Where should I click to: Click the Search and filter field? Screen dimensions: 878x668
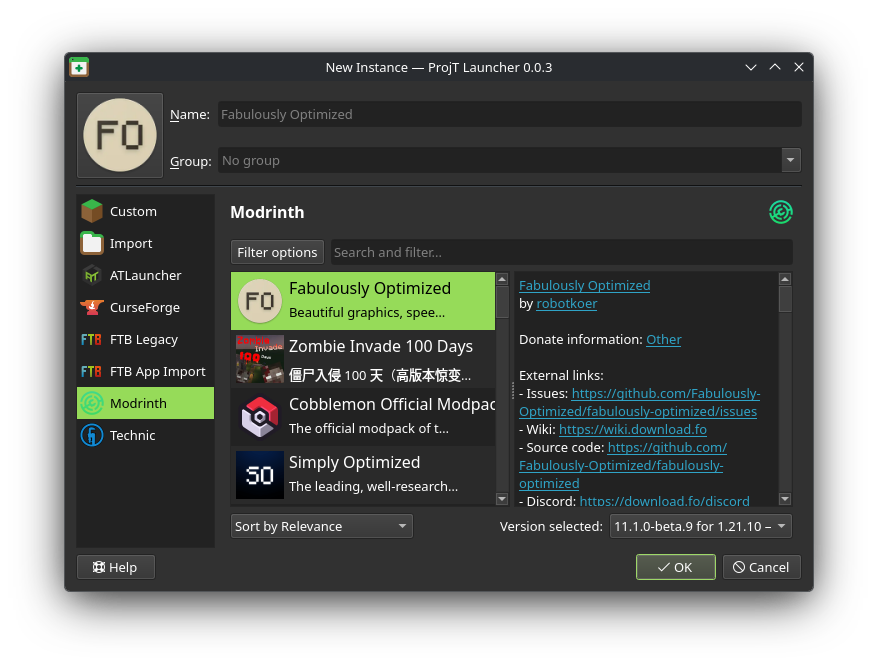point(560,251)
